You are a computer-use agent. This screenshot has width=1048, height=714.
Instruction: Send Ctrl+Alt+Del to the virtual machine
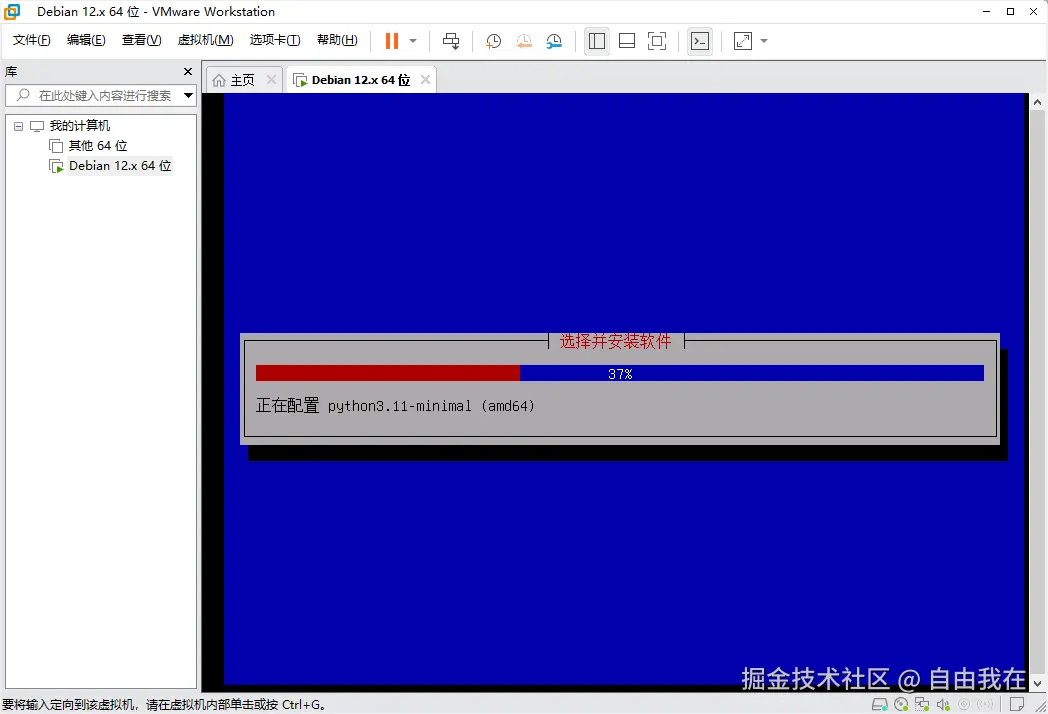(451, 41)
